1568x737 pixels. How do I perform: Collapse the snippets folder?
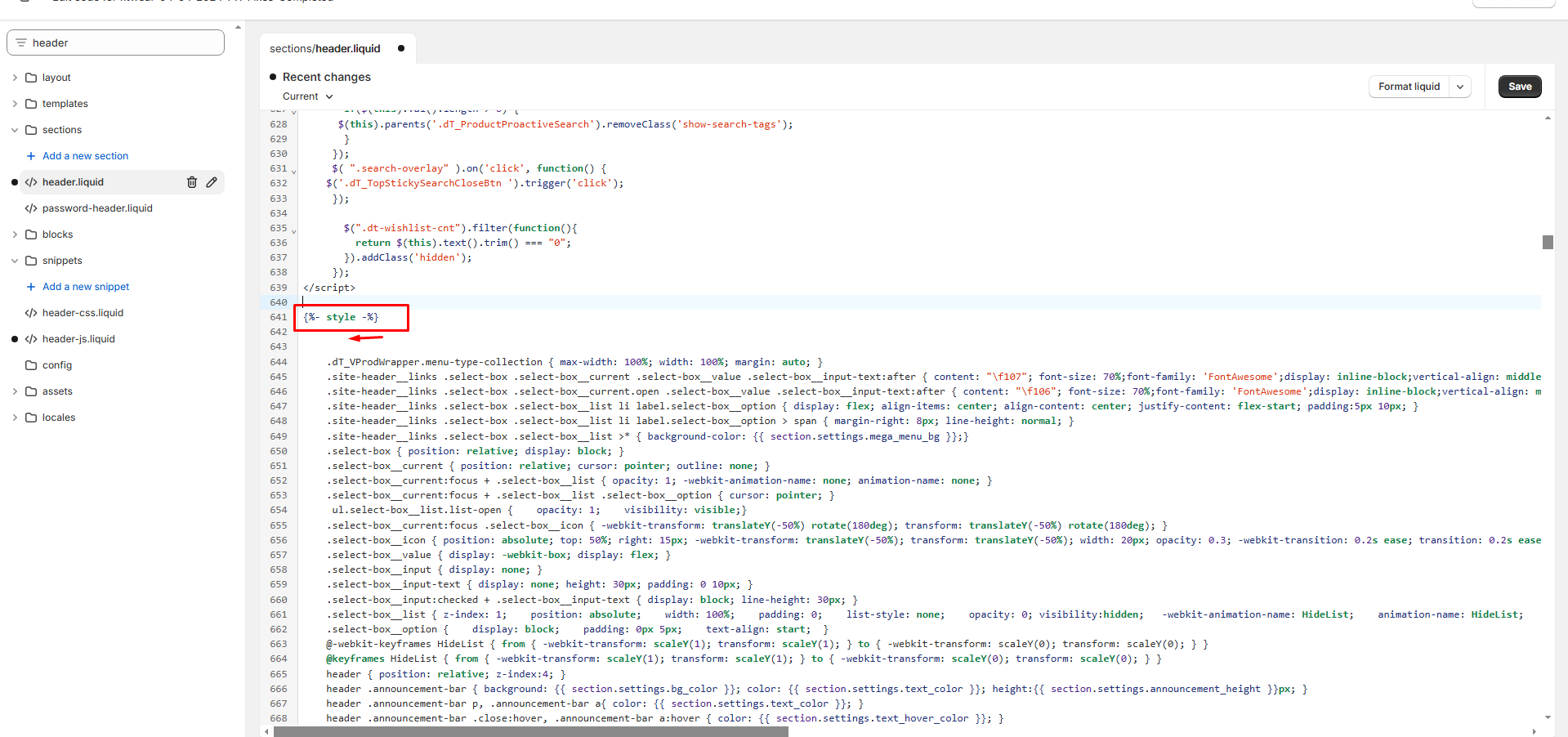point(15,261)
